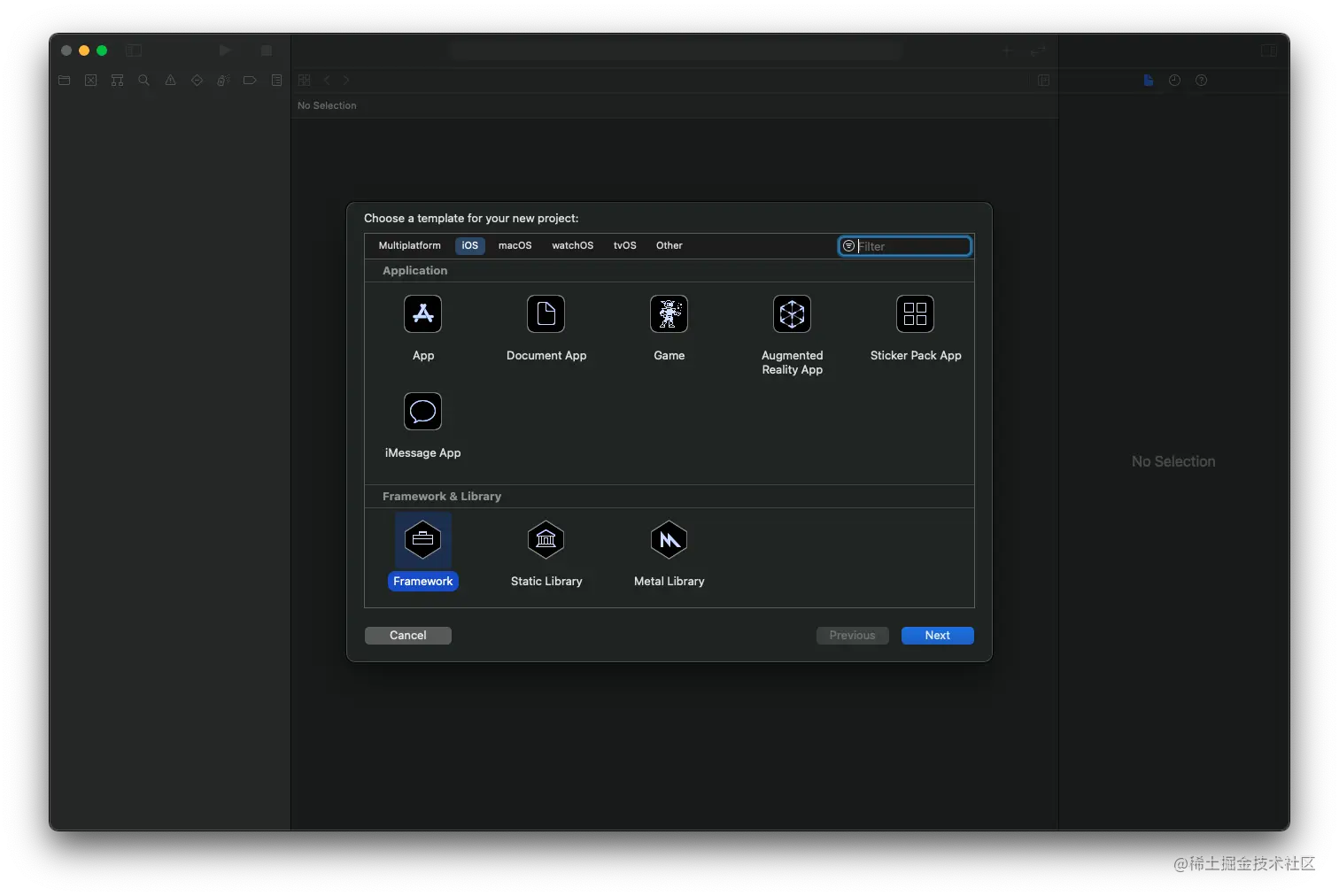Click the code review arrows icon

1038,50
